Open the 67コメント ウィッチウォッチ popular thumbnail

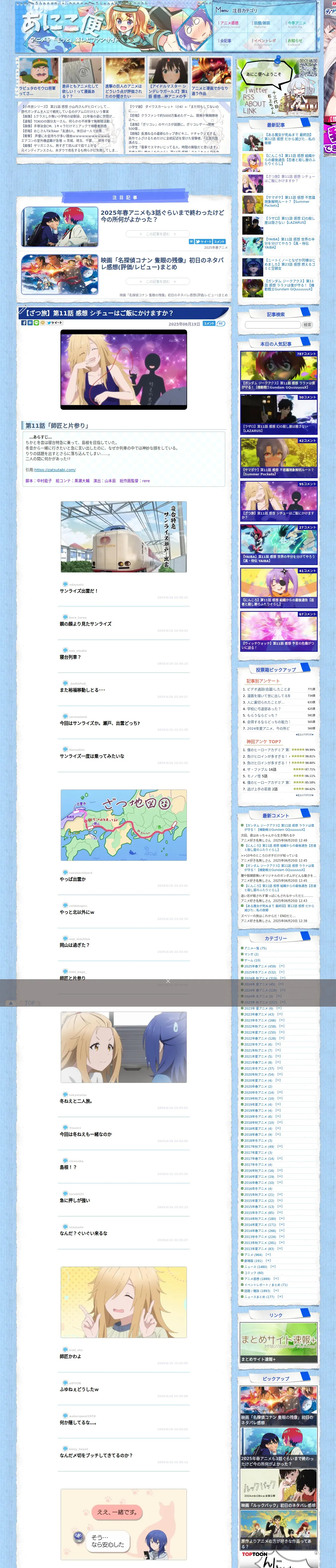[279, 631]
